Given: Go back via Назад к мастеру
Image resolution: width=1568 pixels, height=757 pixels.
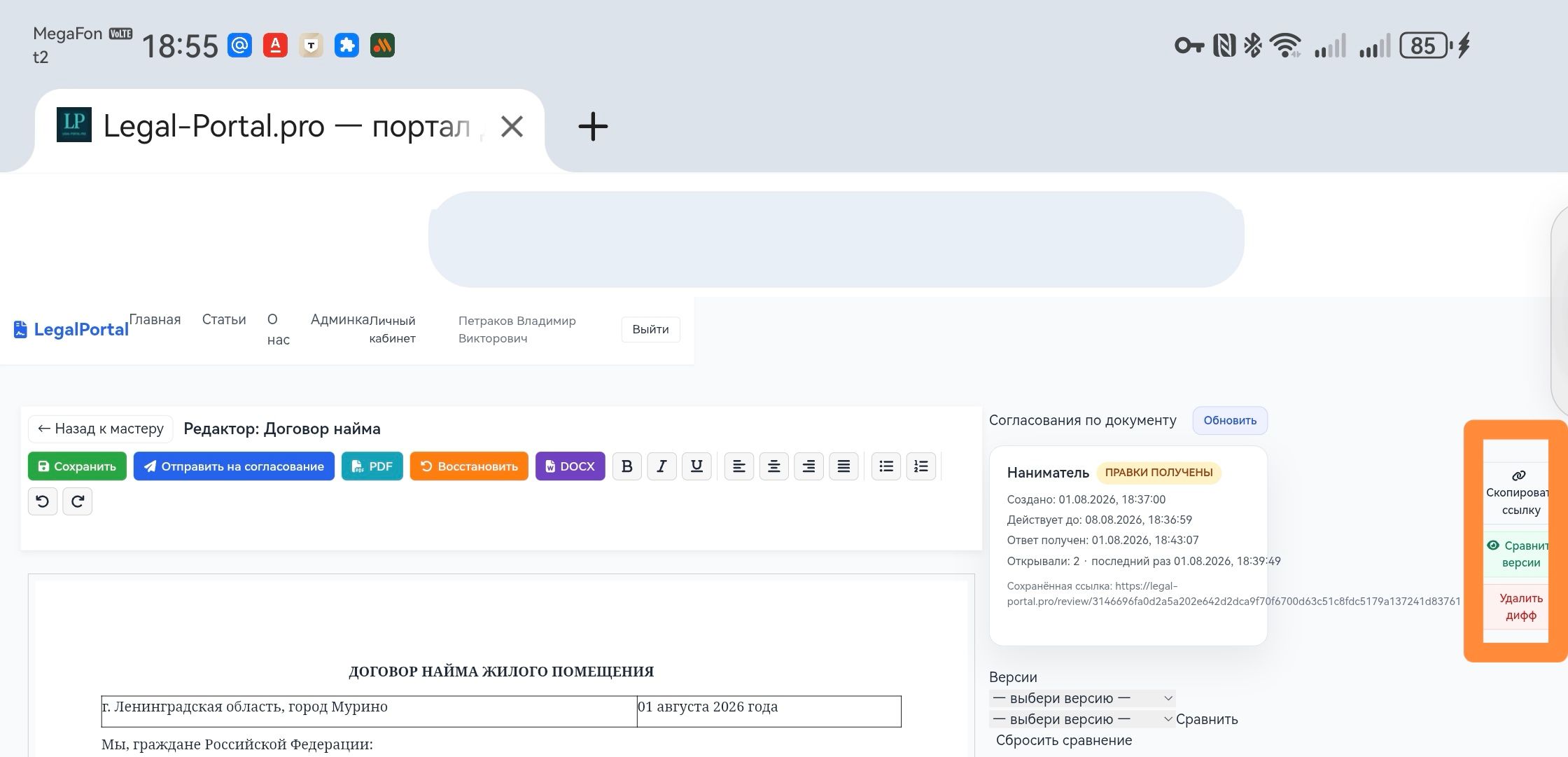Looking at the screenshot, I should (101, 429).
